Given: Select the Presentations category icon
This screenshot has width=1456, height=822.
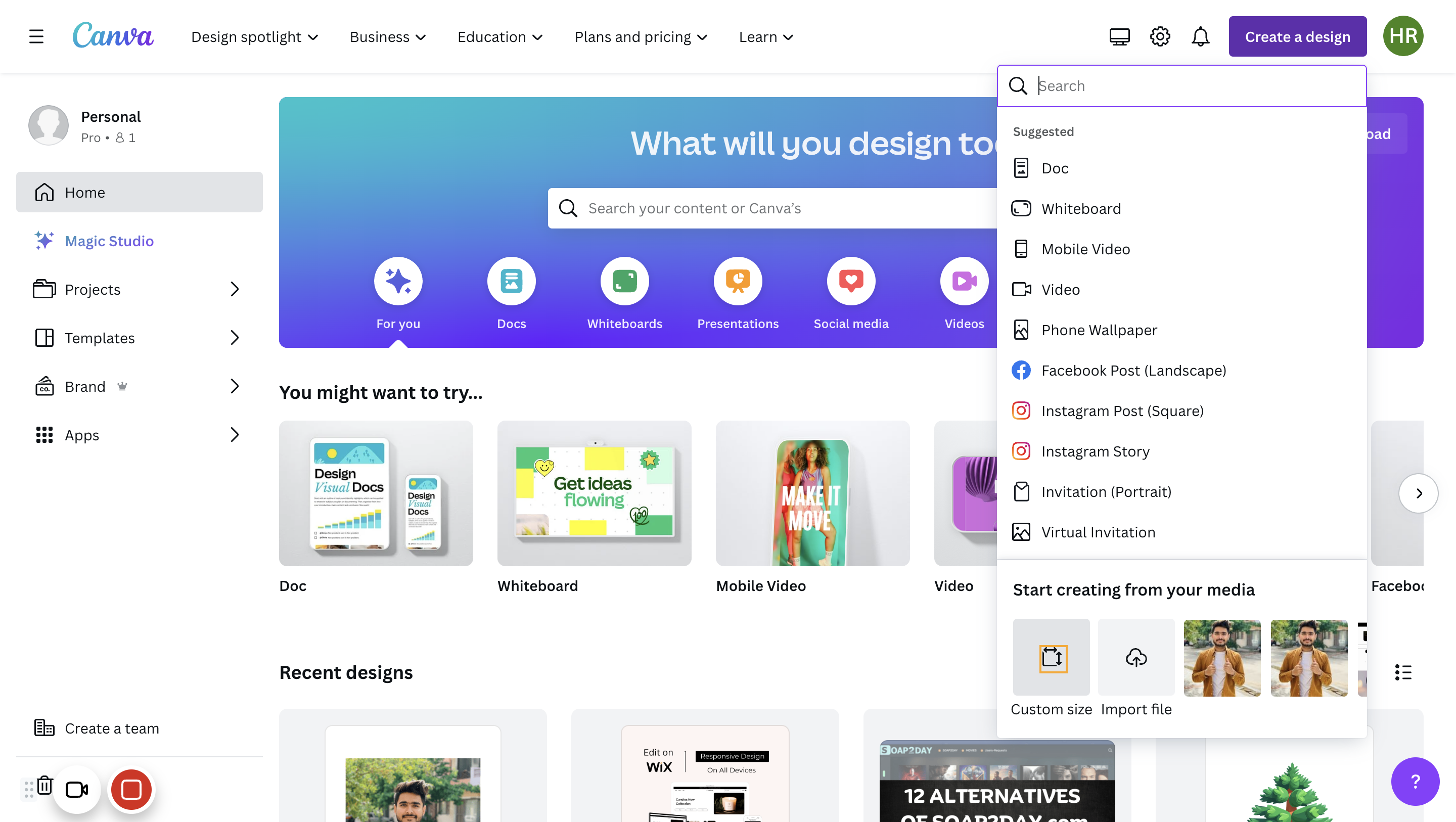Looking at the screenshot, I should click(738, 281).
